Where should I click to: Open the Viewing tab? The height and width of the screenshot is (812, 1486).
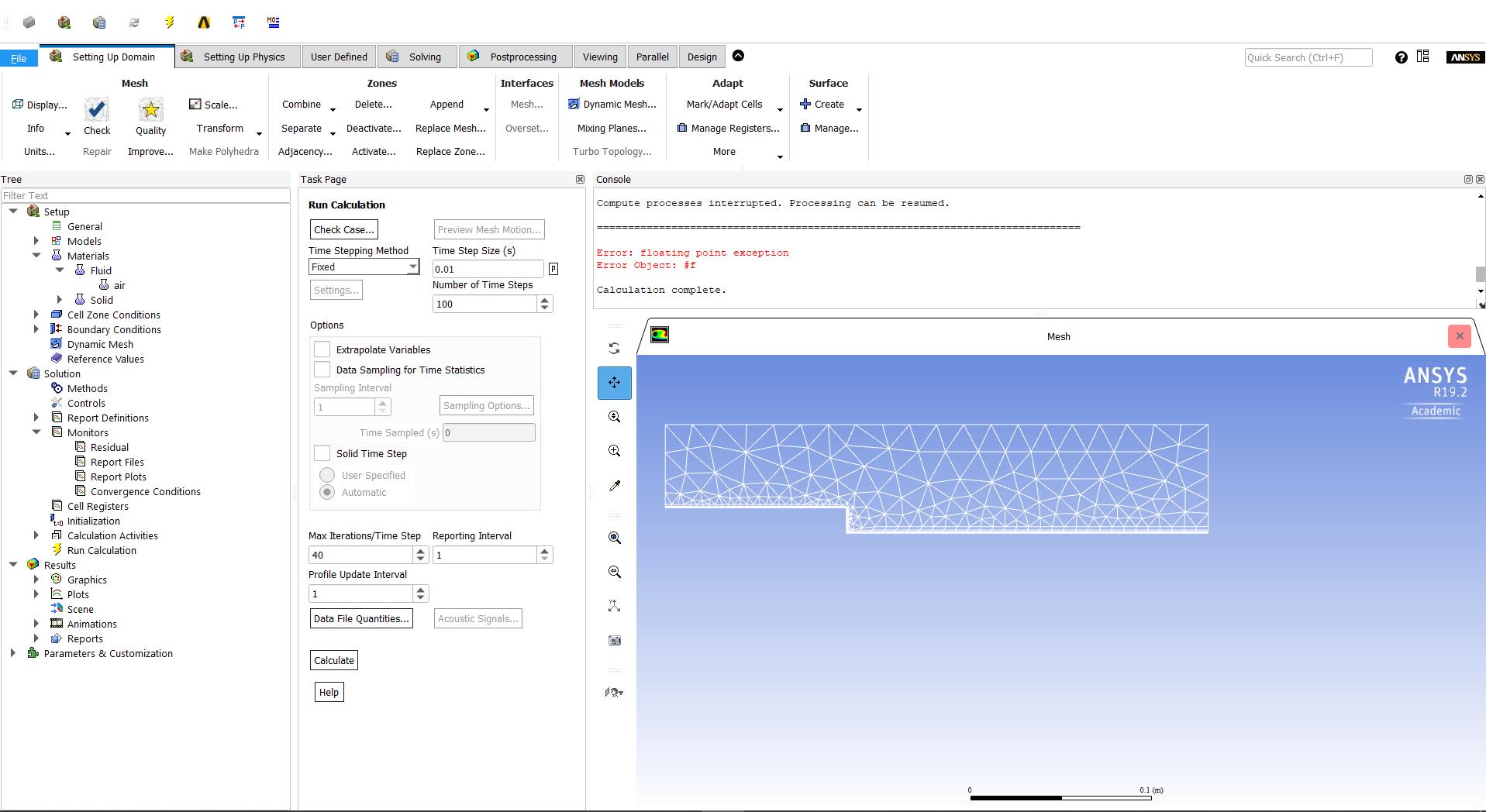pos(600,57)
